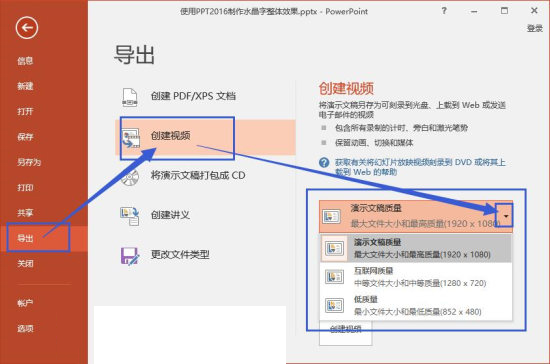550x364 pixels.
Task: Choose 互联网质量 (1280 x 720) list item
Action: click(x=416, y=277)
